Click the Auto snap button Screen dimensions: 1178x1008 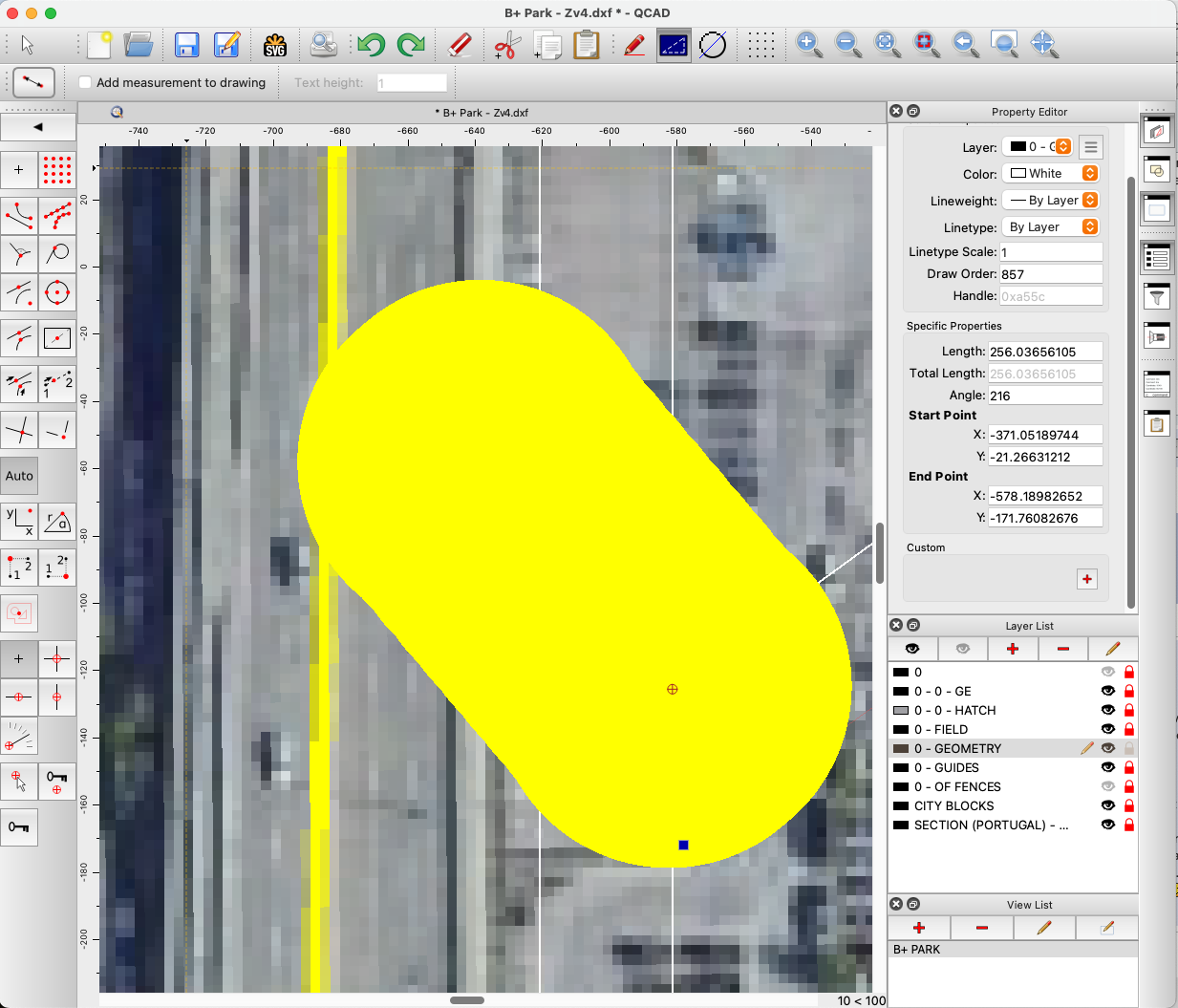(19, 476)
